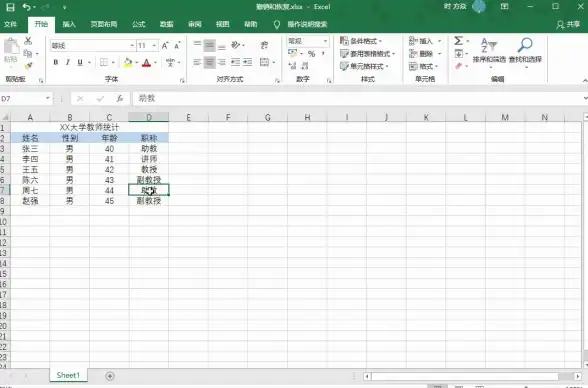
Task: Switch to the View tab
Action: pyautogui.click(x=222, y=24)
